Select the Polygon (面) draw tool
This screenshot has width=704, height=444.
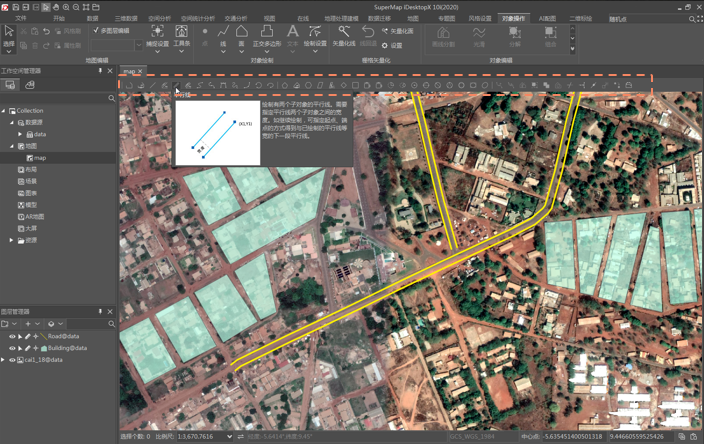point(241,33)
